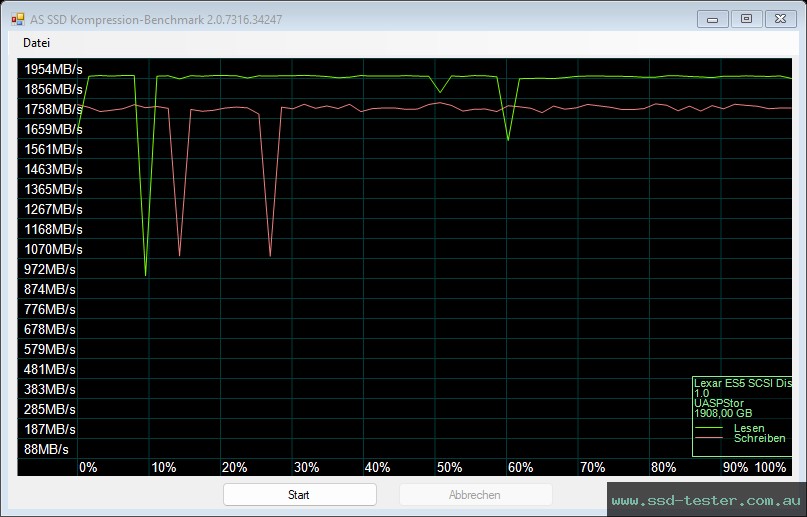Click the UASPStor driver label
This screenshot has width=807, height=517.
(x=719, y=403)
